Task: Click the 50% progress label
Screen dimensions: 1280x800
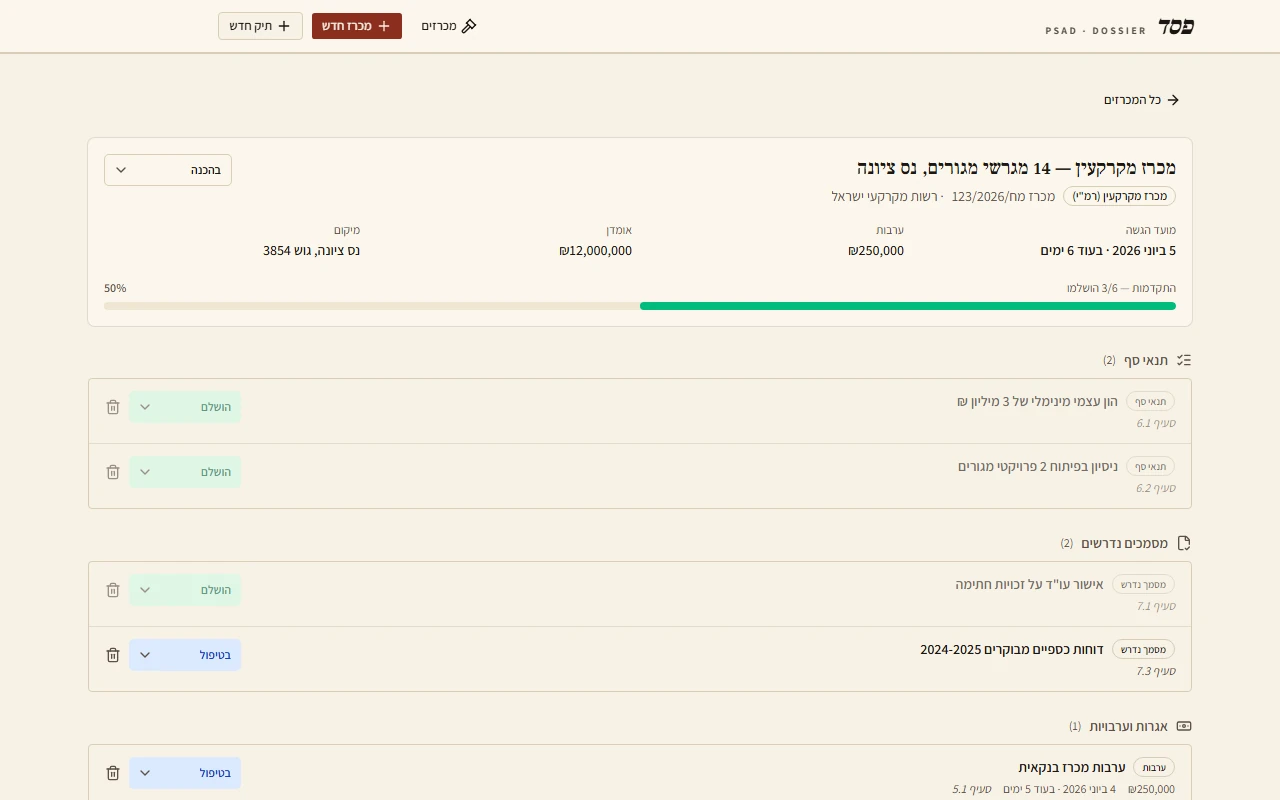Action: coord(115,288)
